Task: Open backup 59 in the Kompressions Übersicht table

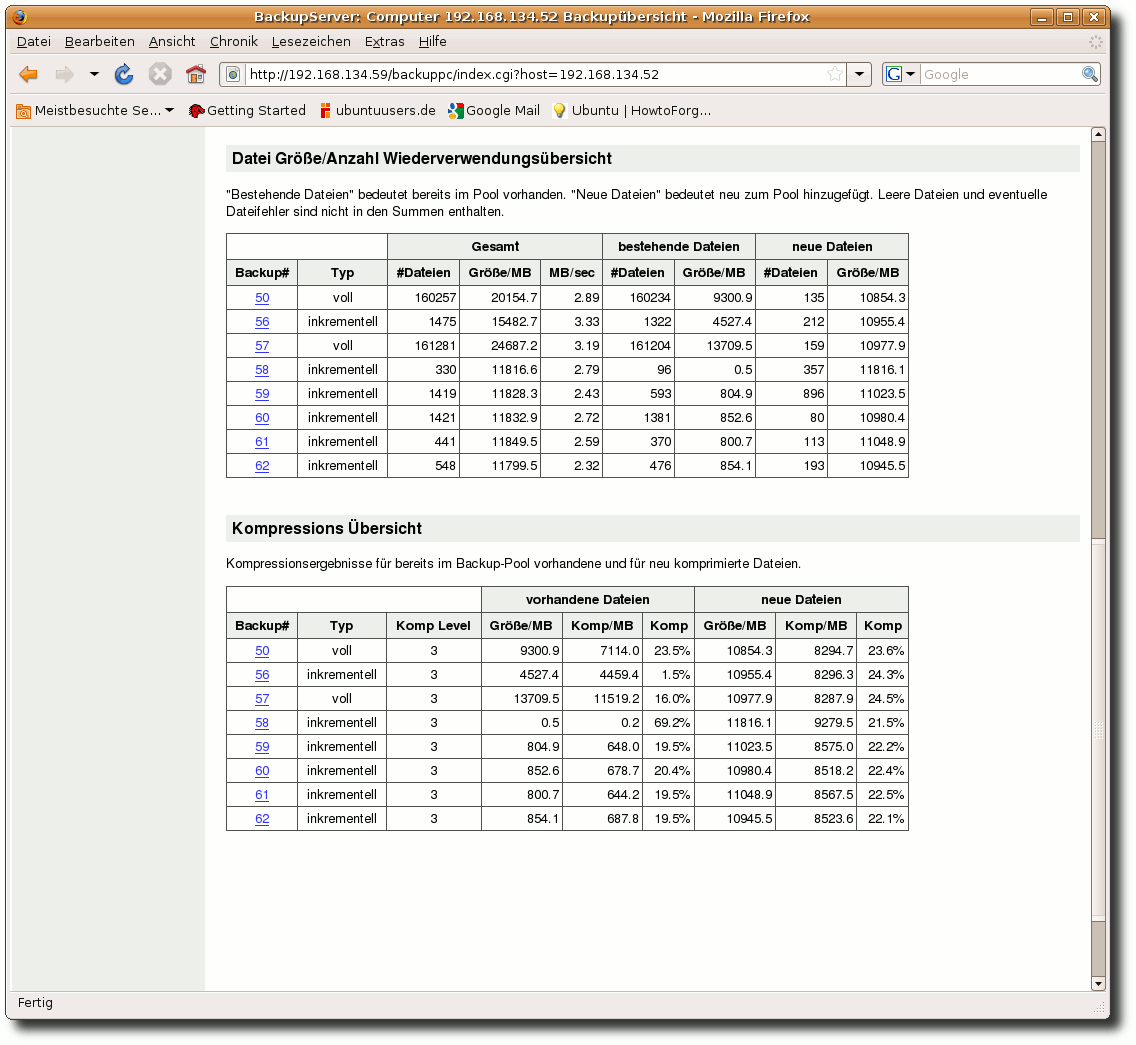Action: [262, 746]
